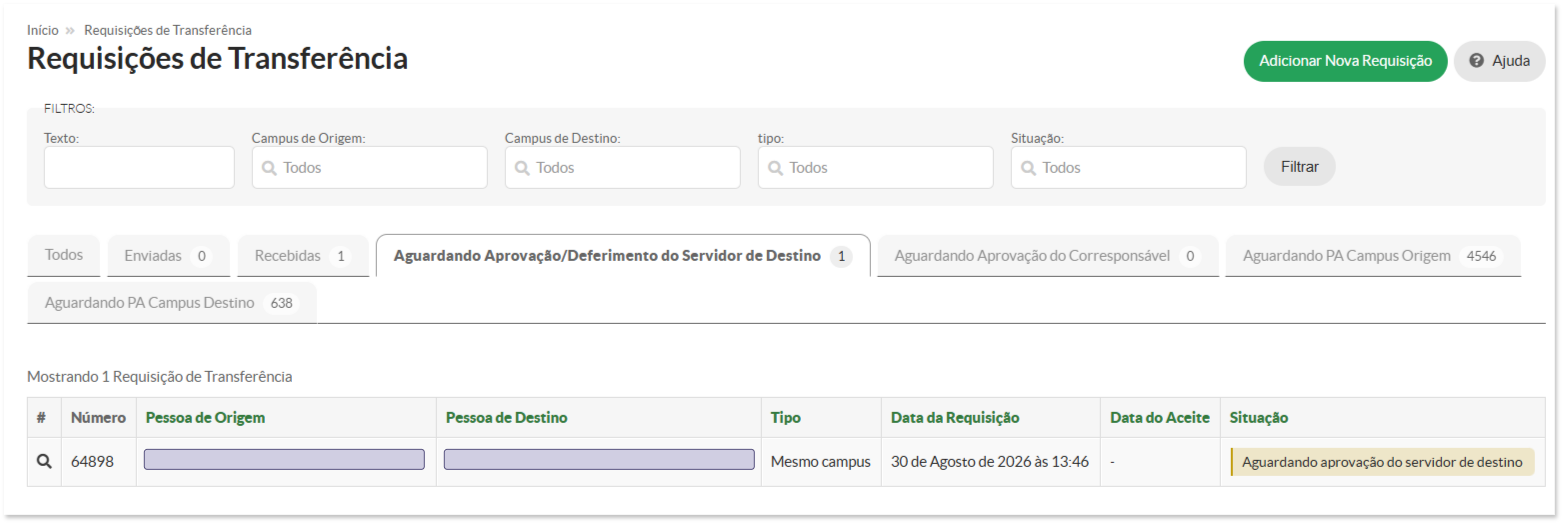Click search icon in Situação filter
1563x523 pixels.
tap(1028, 168)
